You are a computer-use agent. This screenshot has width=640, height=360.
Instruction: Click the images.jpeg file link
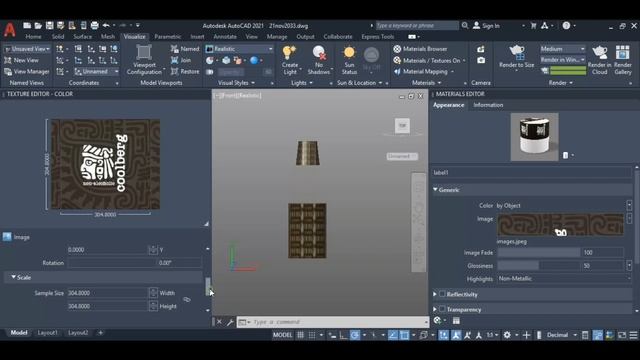512,242
